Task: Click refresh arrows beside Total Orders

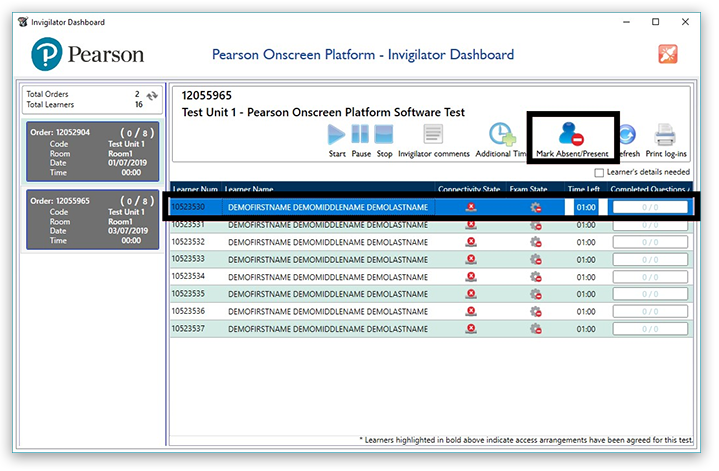Action: pos(152,99)
